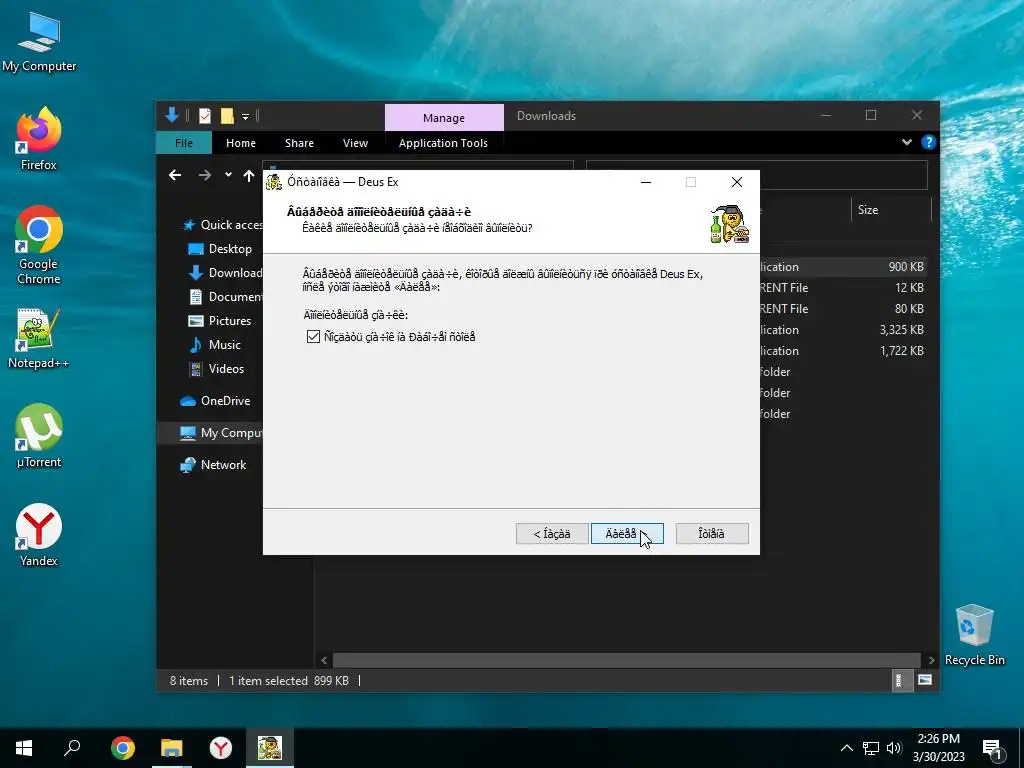1024x768 pixels.
Task: Open Yandex from the taskbar
Action: tap(221, 748)
